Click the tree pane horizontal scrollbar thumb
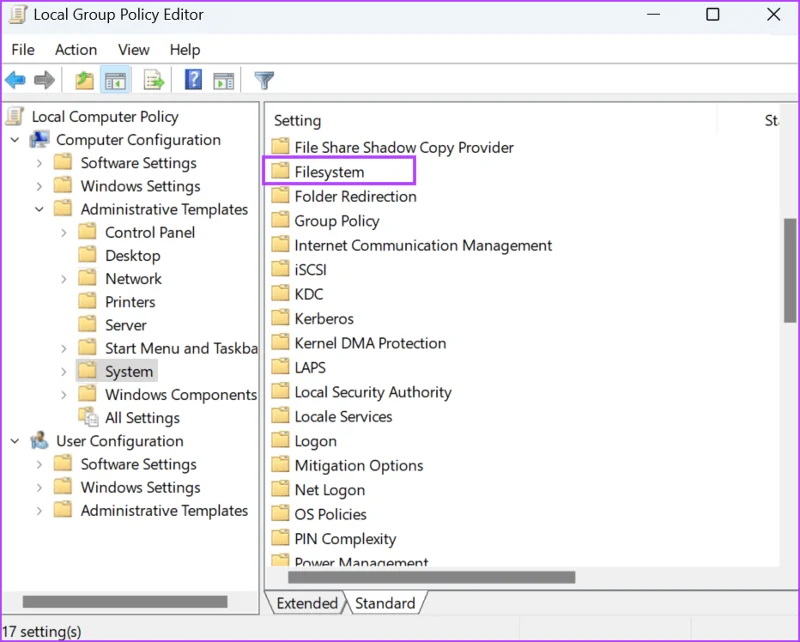This screenshot has width=800, height=642. point(125,602)
